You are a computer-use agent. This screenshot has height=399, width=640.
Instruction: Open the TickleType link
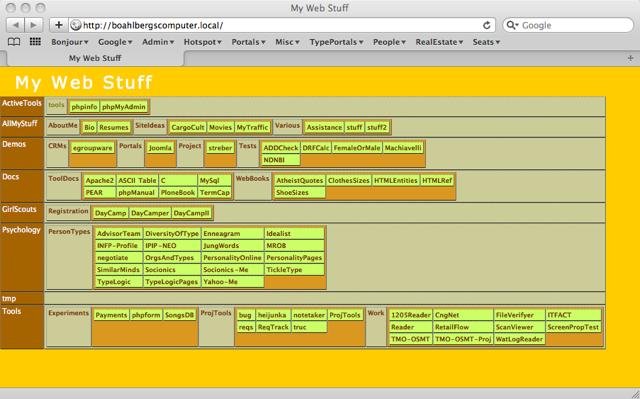(x=294, y=270)
